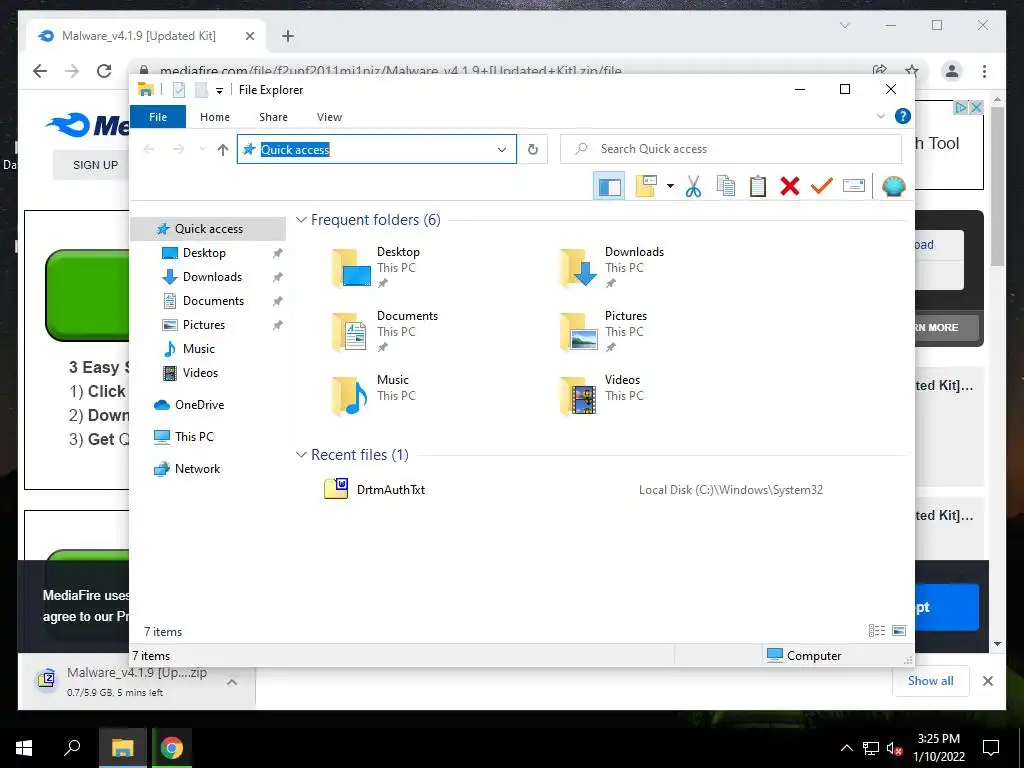The height and width of the screenshot is (768, 1024).
Task: Open the address bar history dropdown
Action: pyautogui.click(x=502, y=150)
